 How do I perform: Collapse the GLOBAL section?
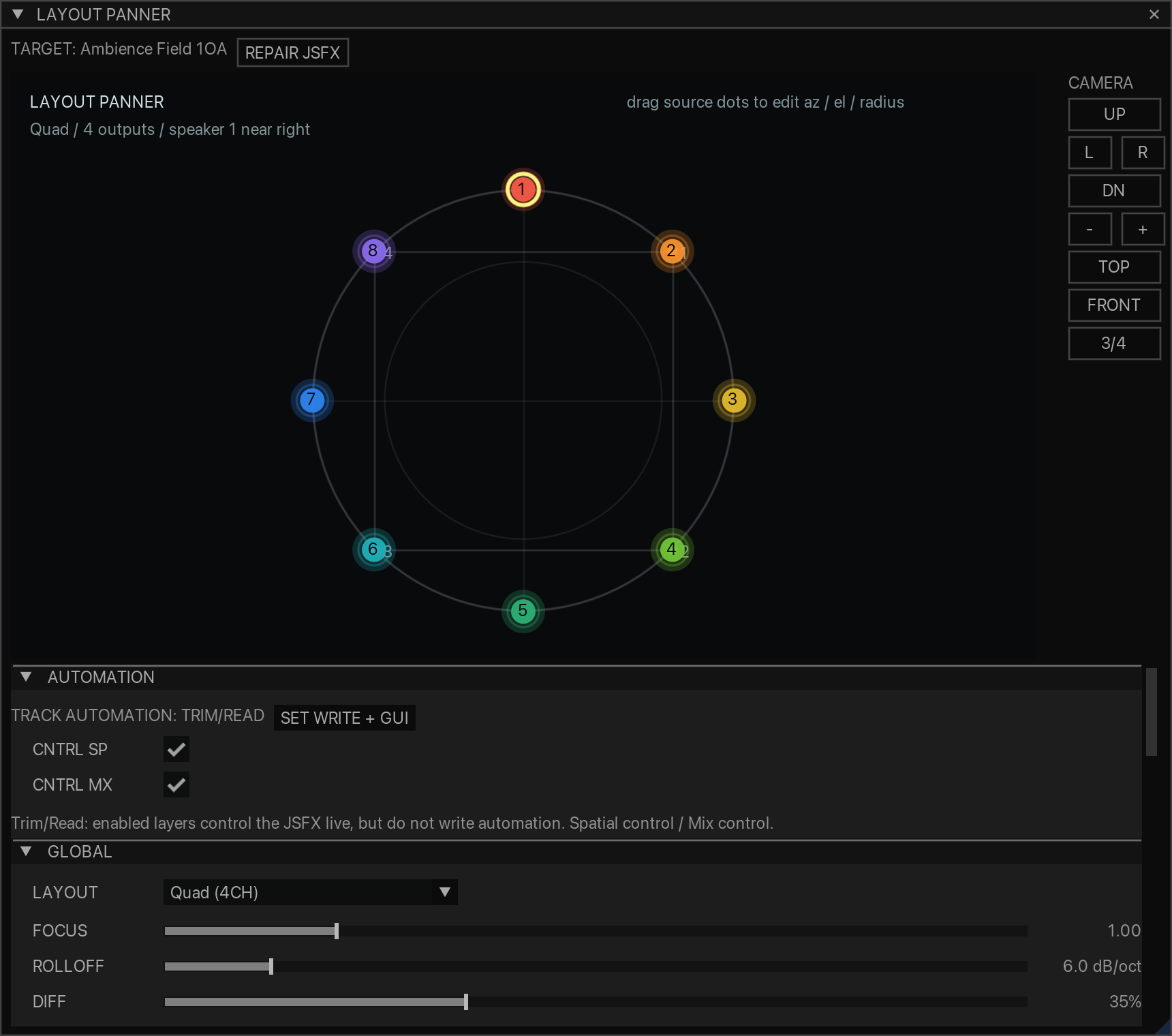coord(26,851)
